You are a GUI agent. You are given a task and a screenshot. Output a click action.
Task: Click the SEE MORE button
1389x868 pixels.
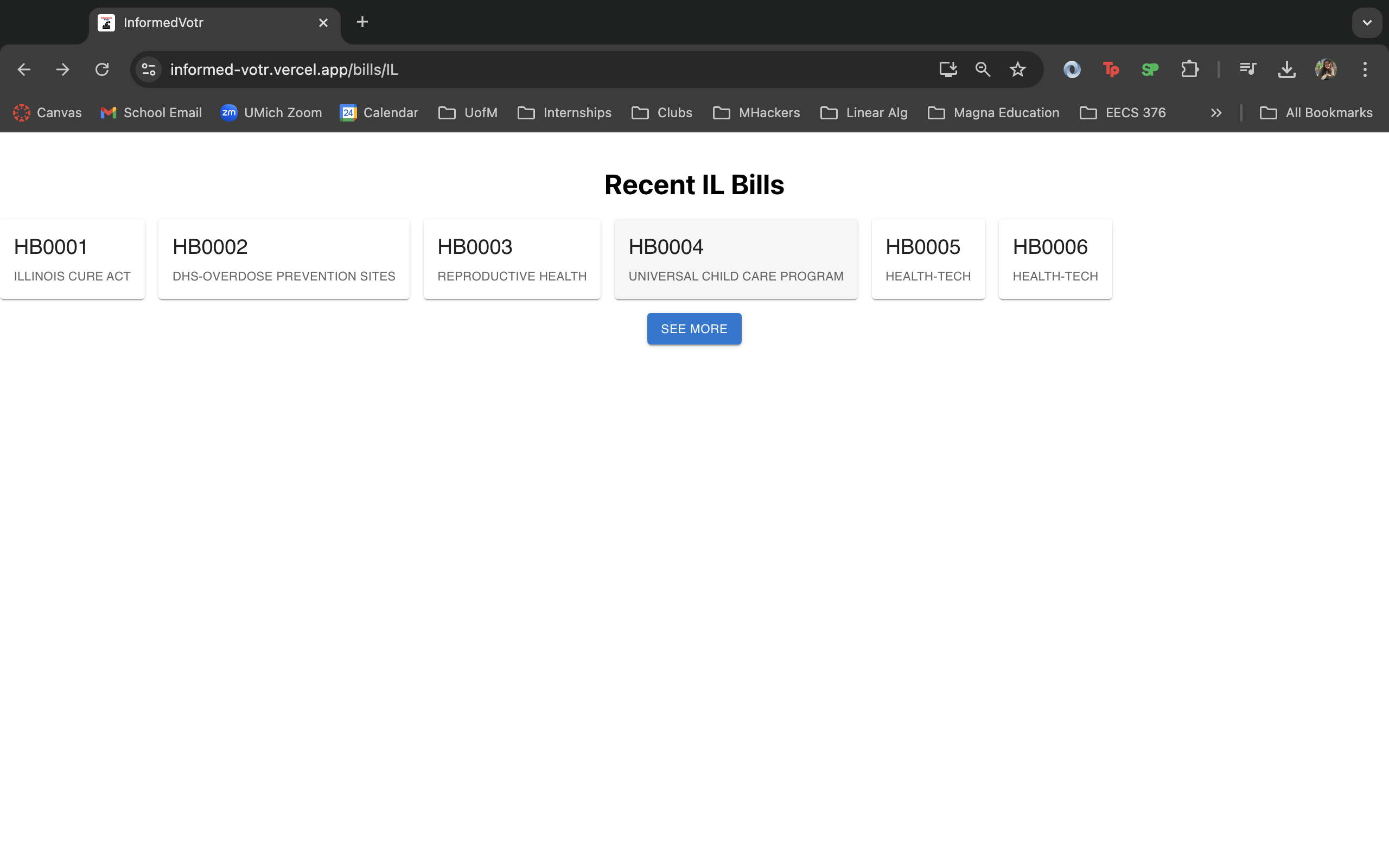point(694,329)
